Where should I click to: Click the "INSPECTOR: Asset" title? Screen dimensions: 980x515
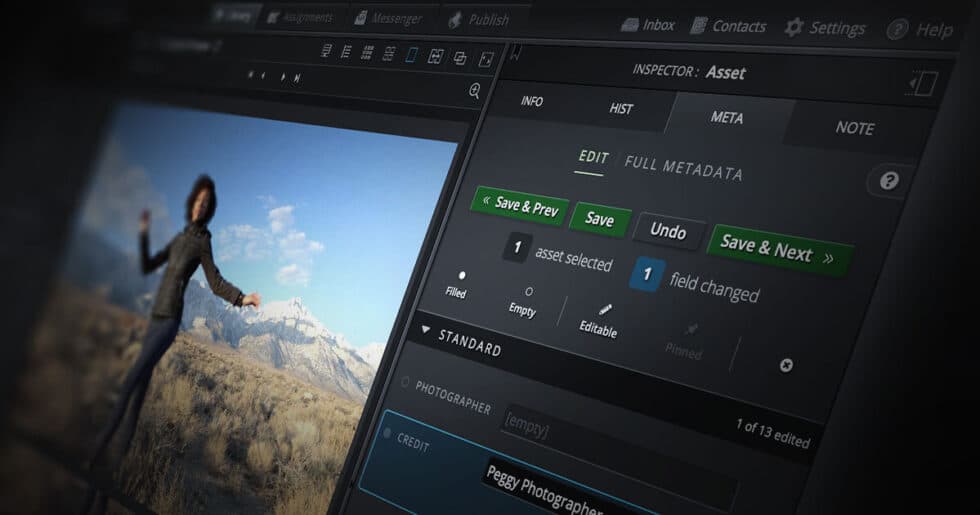coord(689,72)
